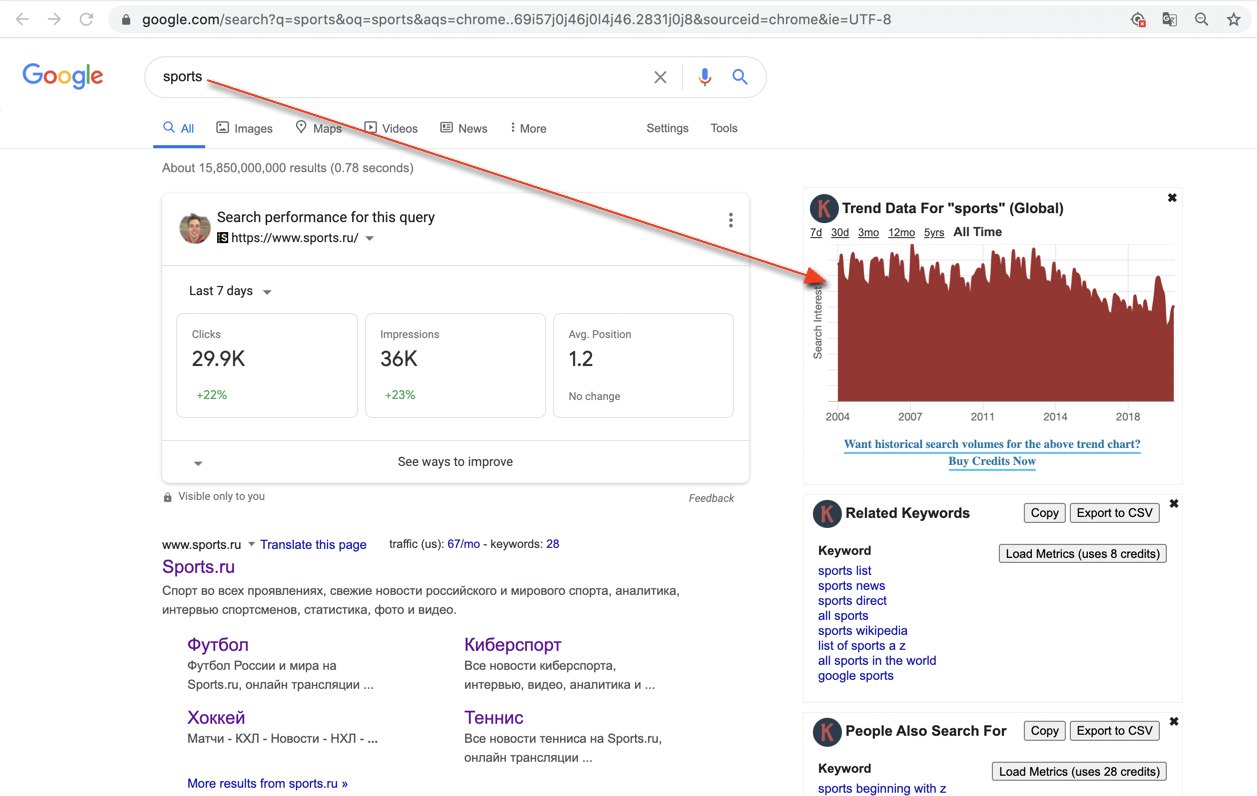This screenshot has height=796, width=1257.
Task: Click the browser back arrow
Action: click(x=22, y=19)
